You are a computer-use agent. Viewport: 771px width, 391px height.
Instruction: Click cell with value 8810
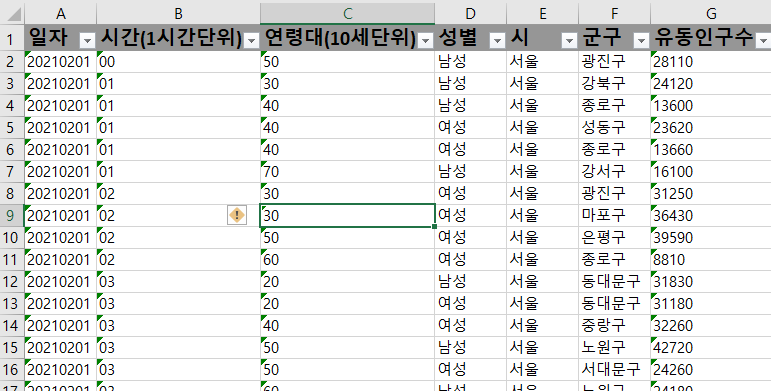click(711, 259)
